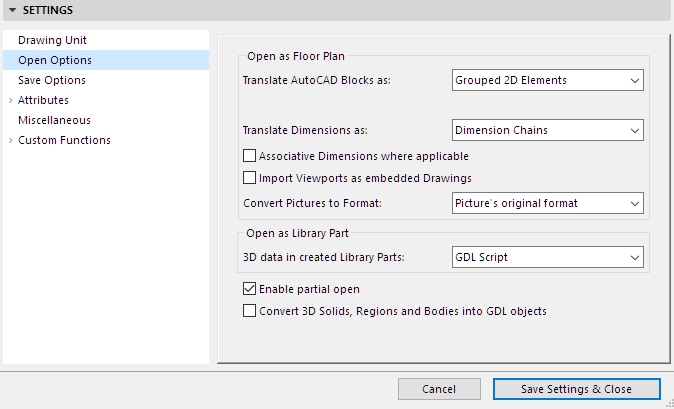Viewport: 674px width, 409px height.
Task: Select the Attributes settings item
Action: click(x=43, y=100)
